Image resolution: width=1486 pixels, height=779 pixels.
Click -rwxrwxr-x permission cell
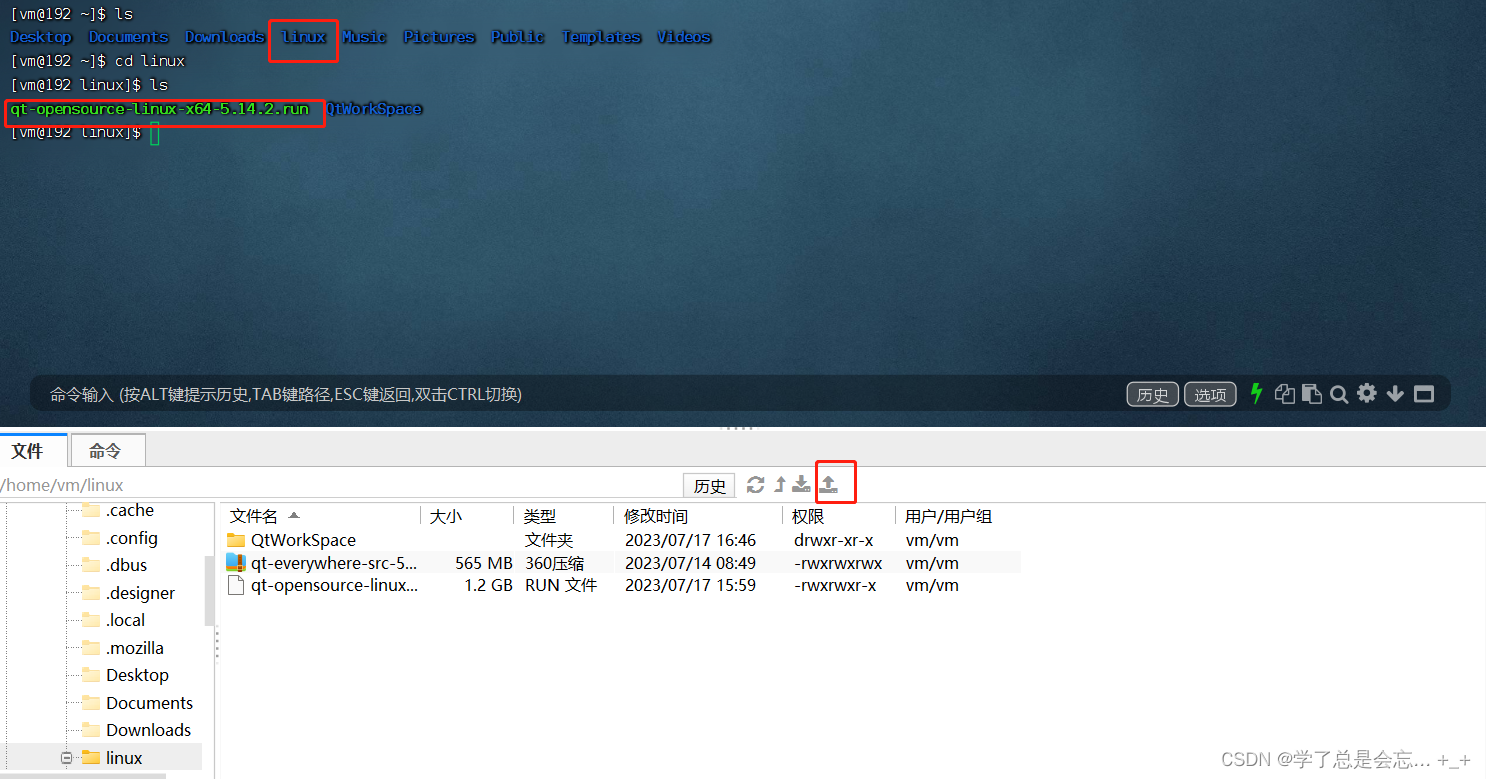(x=835, y=585)
